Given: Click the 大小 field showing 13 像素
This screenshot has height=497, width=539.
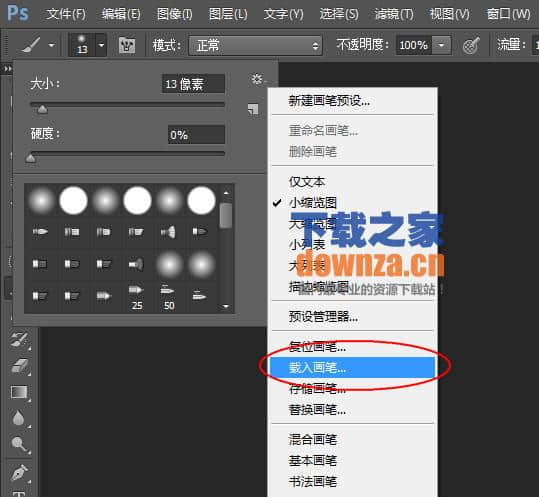Looking at the screenshot, I should coord(193,84).
